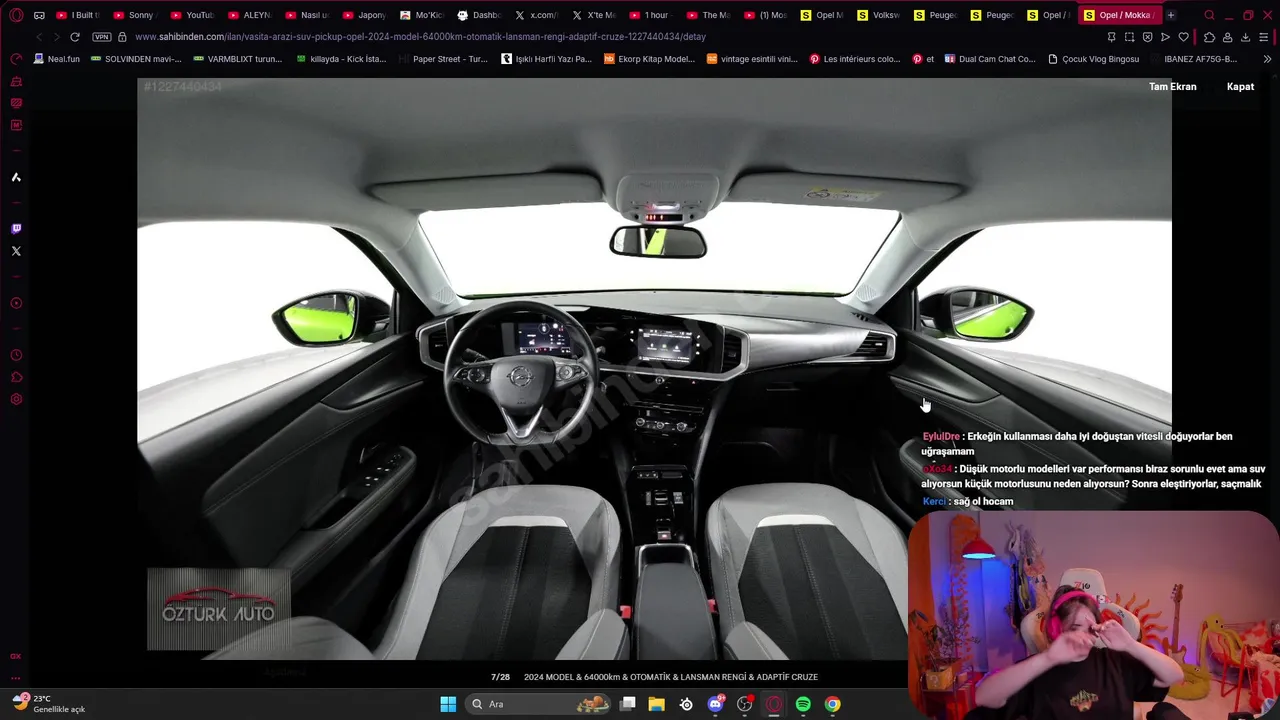Bookmark the page with the heart icon
1280x720 pixels.
click(x=1184, y=37)
